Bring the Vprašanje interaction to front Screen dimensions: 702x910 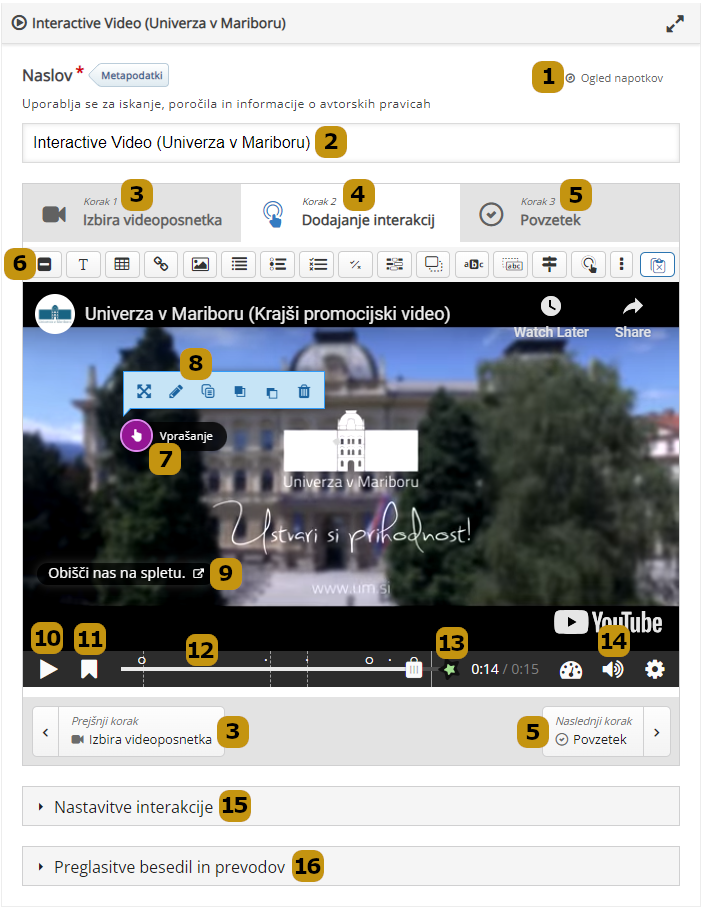[240, 392]
